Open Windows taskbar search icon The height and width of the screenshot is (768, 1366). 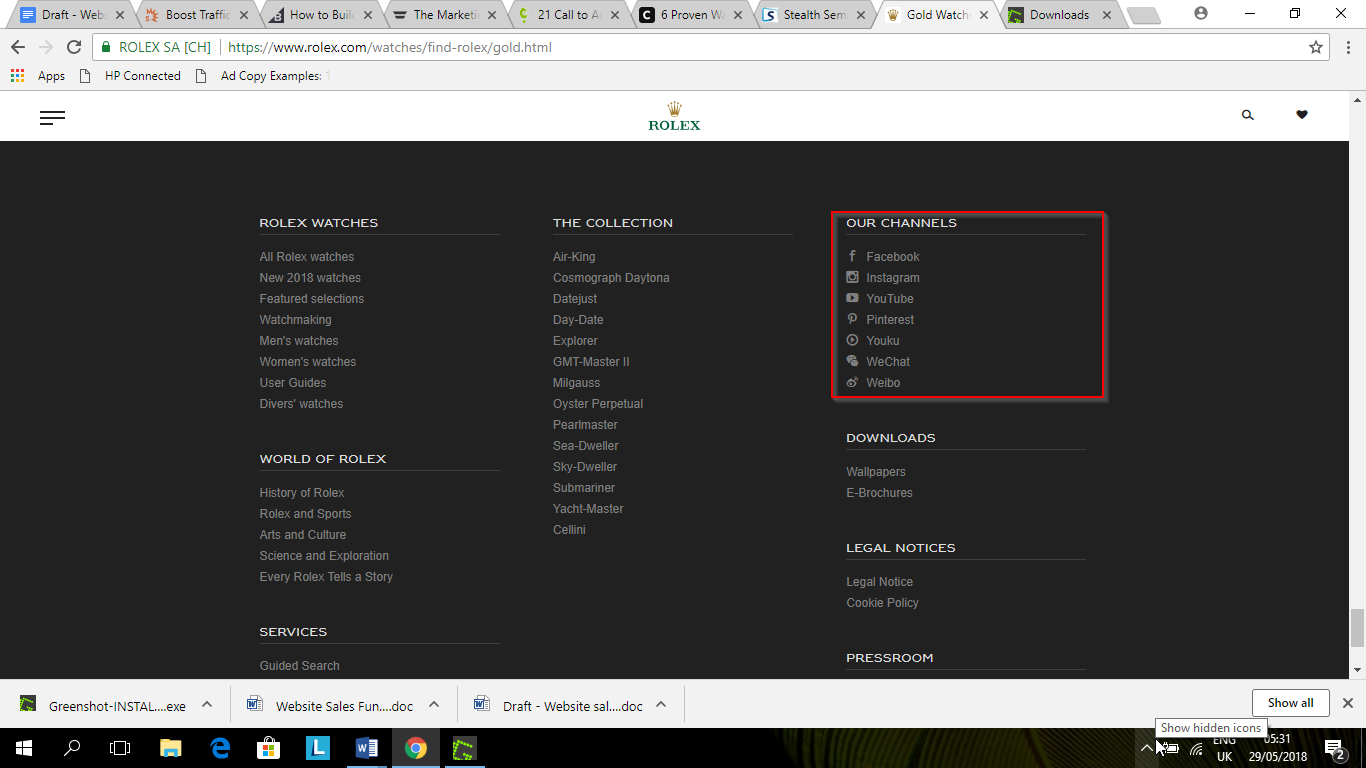tap(72, 748)
